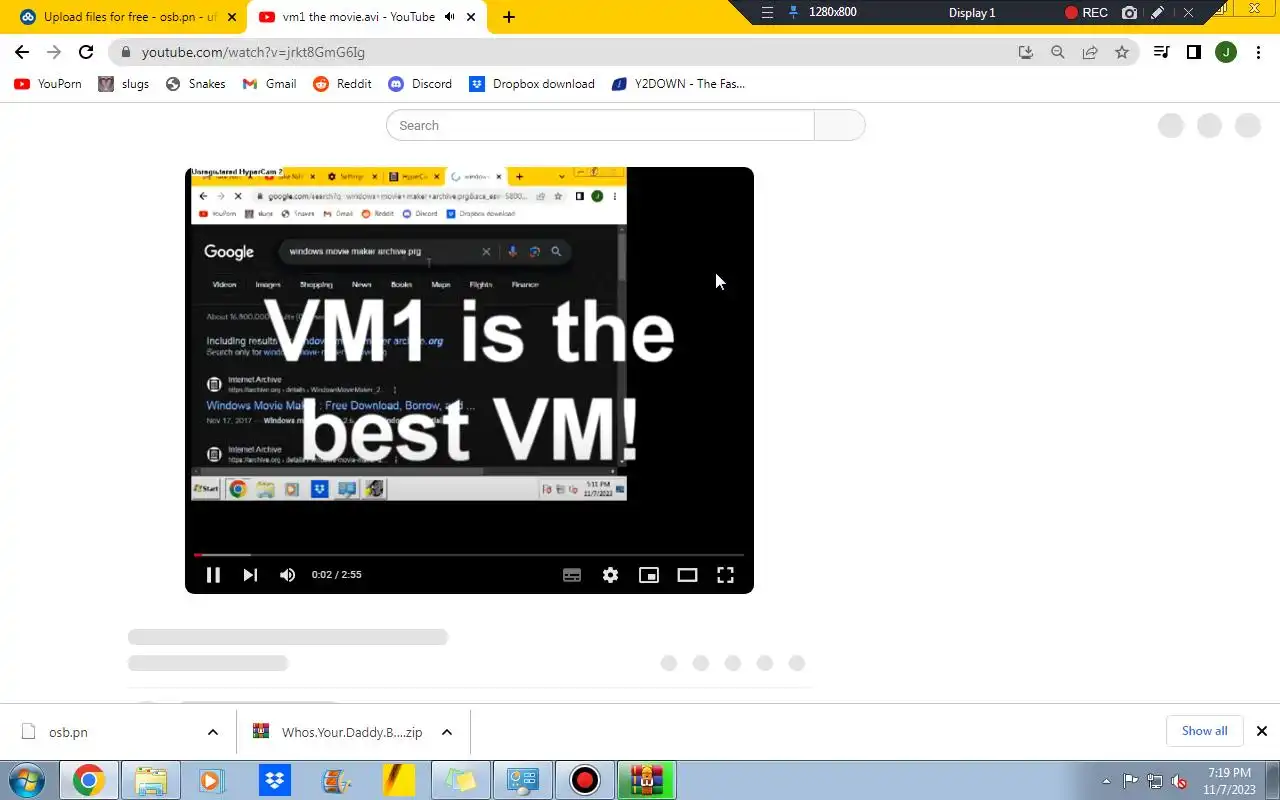Reload the current page
Screen dimensions: 1280x800
coord(86,52)
